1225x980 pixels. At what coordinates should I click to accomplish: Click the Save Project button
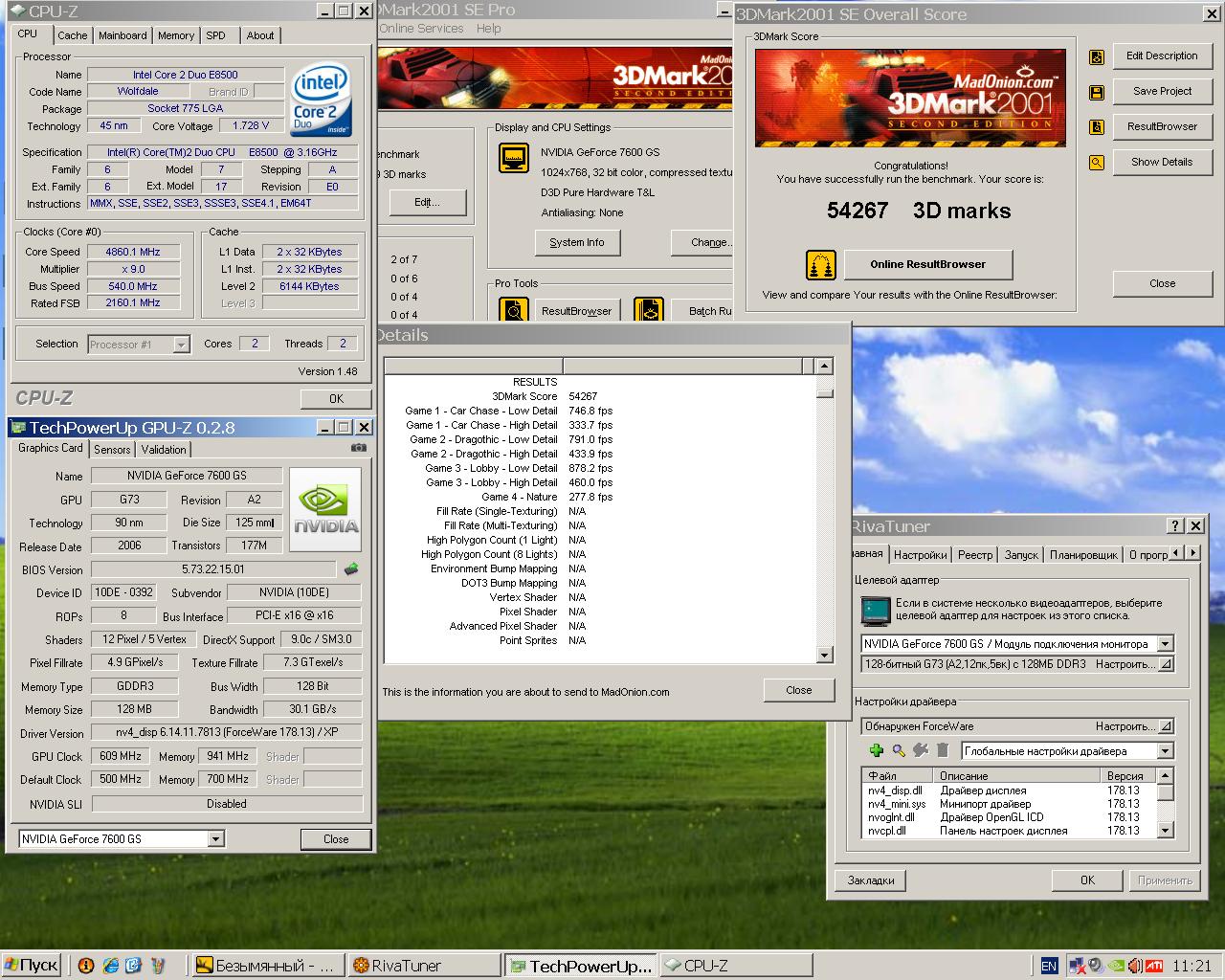(x=1162, y=91)
